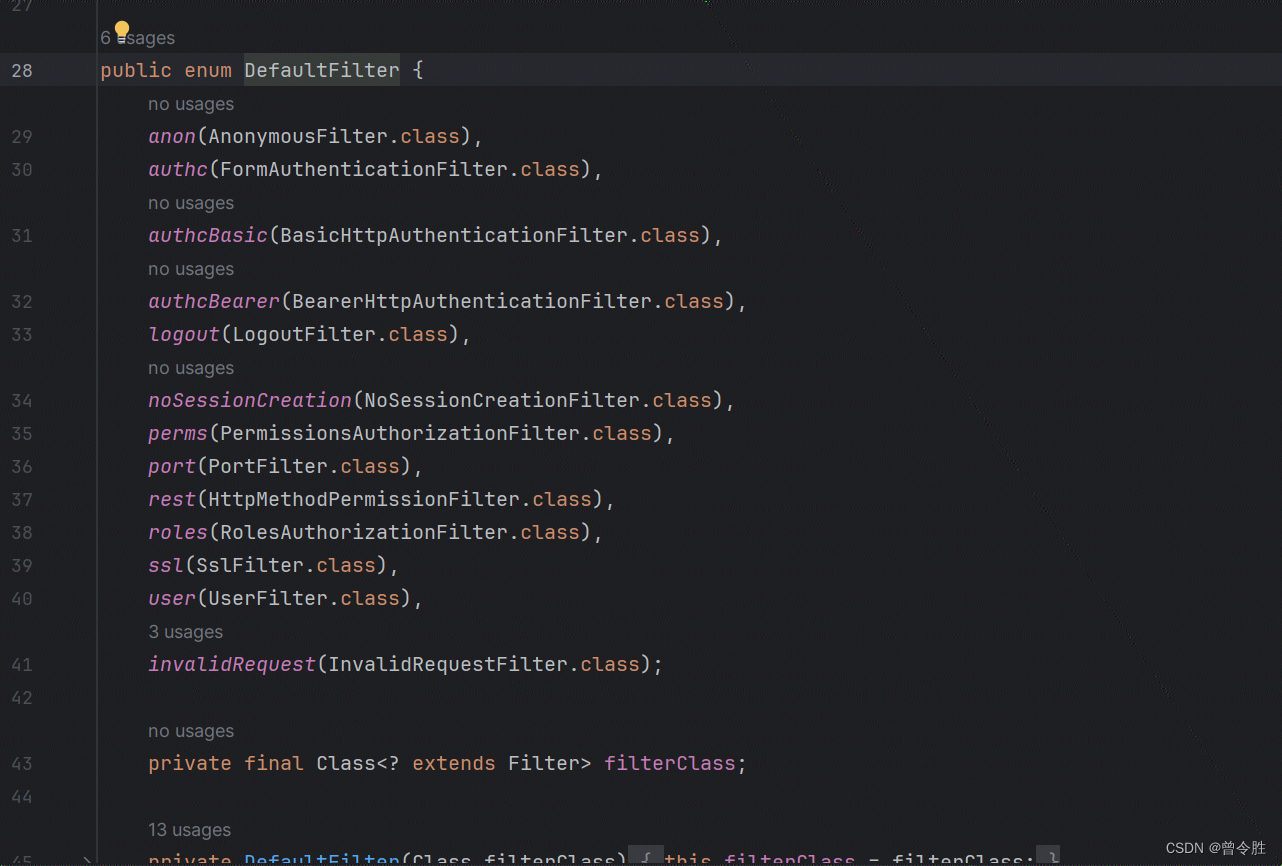Select the invalidRequest enum constant

232,664
